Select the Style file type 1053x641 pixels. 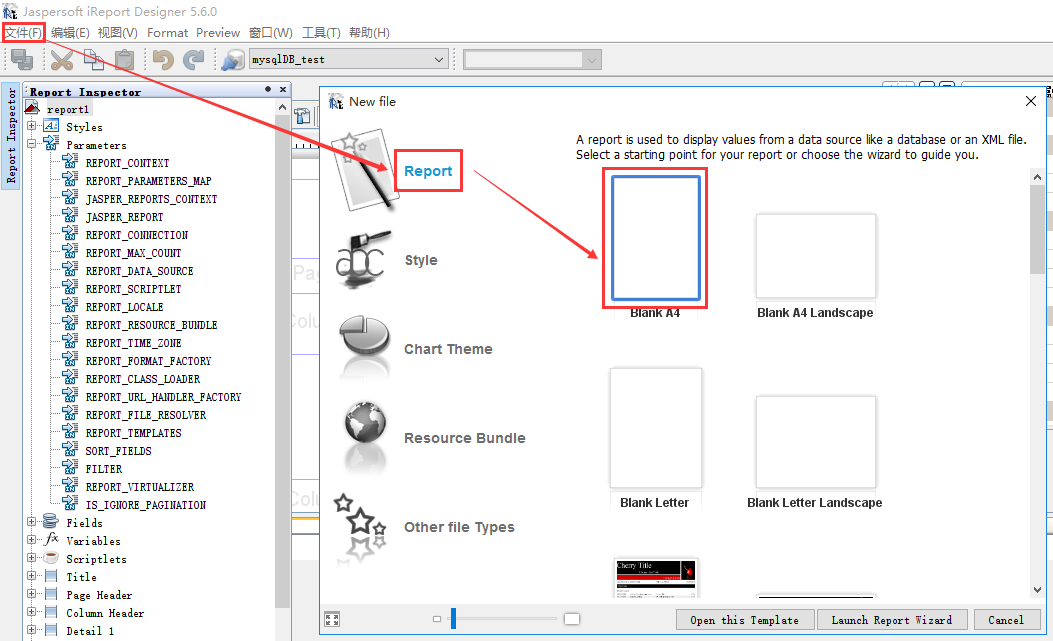(421, 260)
